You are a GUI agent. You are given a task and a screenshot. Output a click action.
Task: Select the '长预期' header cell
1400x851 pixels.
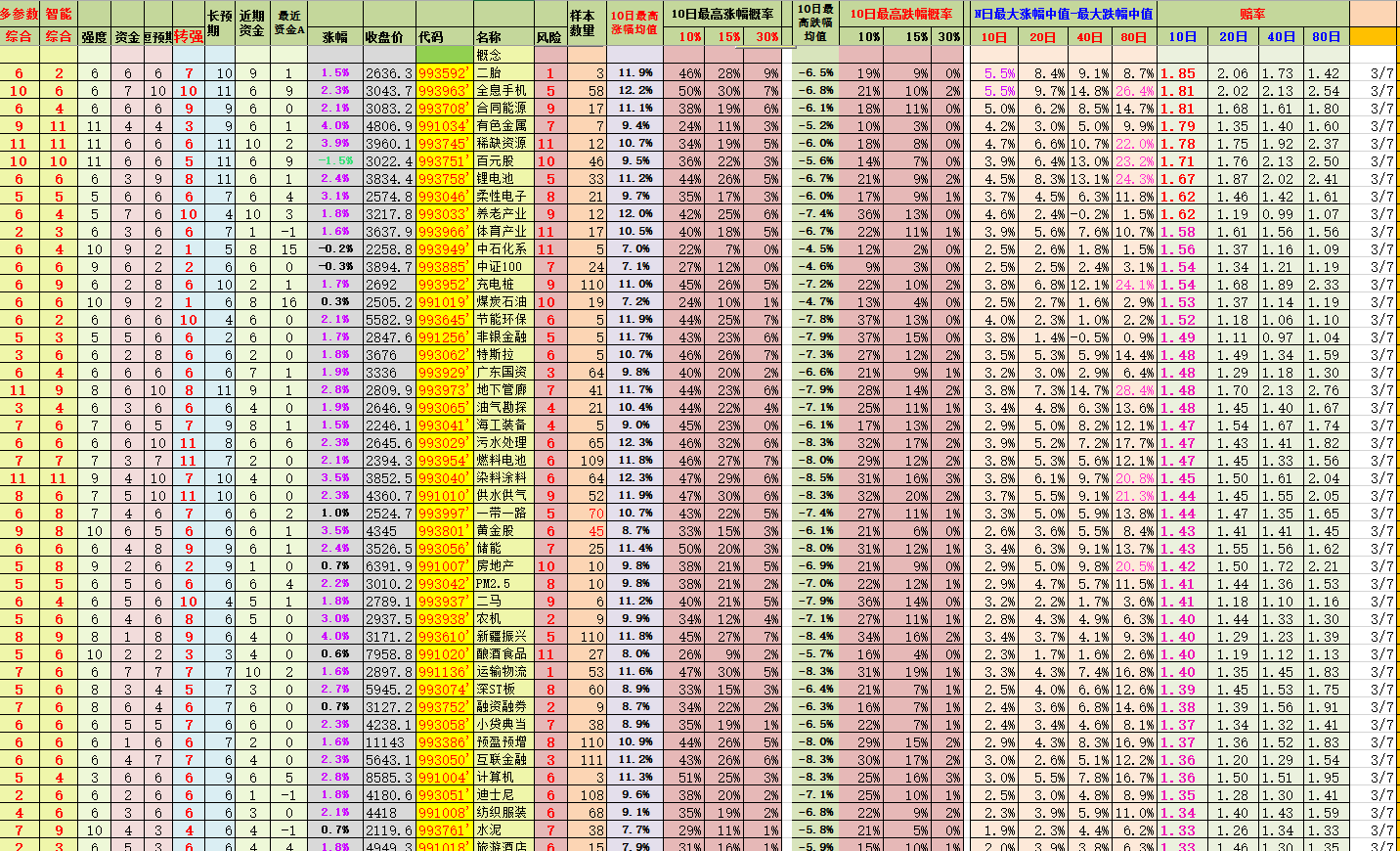pyautogui.click(x=220, y=22)
